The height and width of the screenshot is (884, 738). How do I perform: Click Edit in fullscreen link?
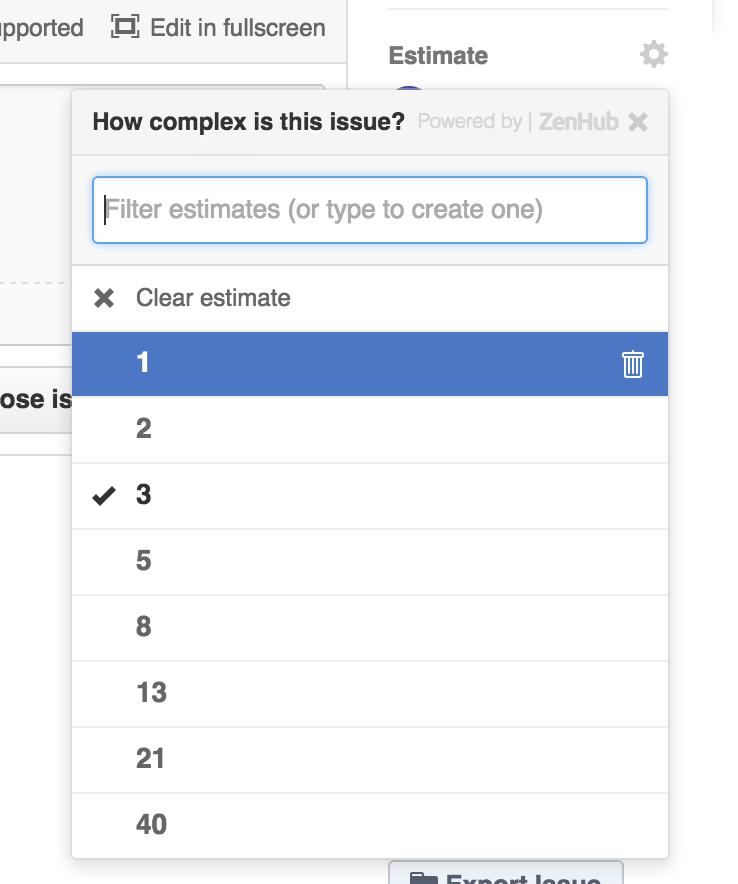(x=237, y=27)
